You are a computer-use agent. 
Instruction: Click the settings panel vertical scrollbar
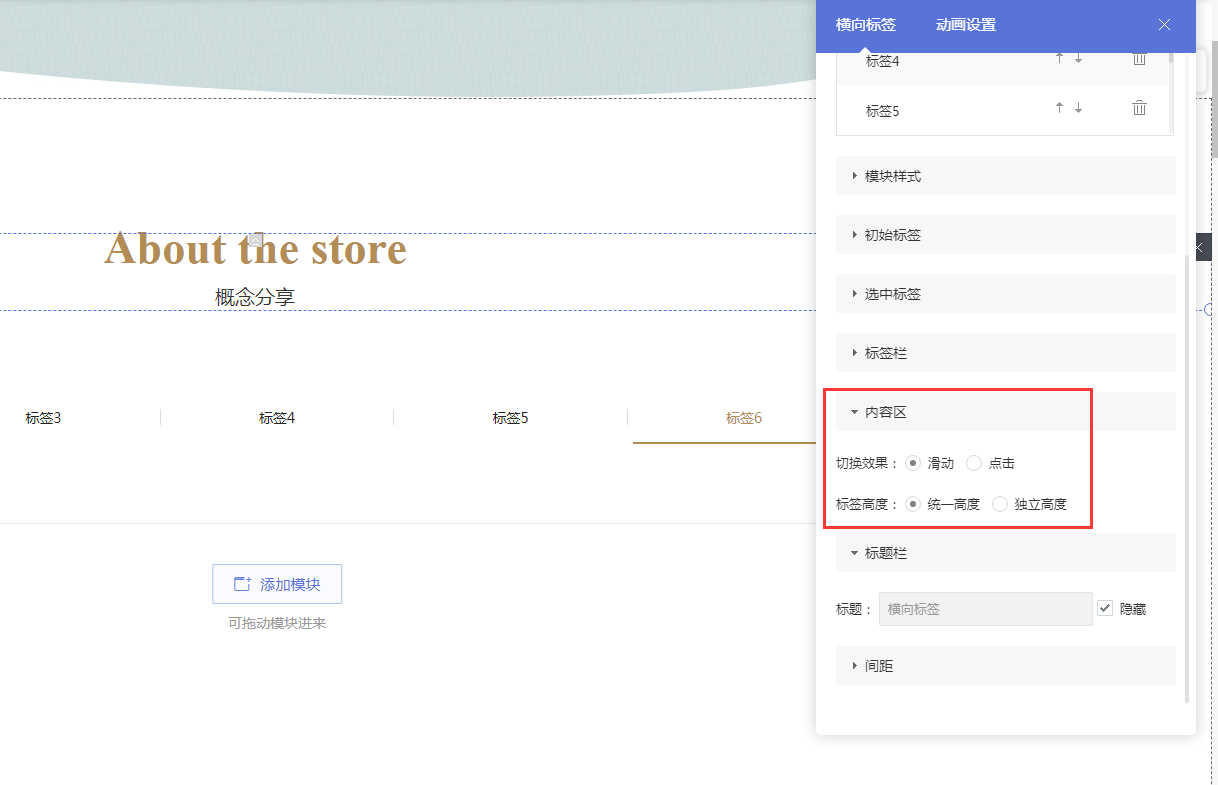[1186, 478]
